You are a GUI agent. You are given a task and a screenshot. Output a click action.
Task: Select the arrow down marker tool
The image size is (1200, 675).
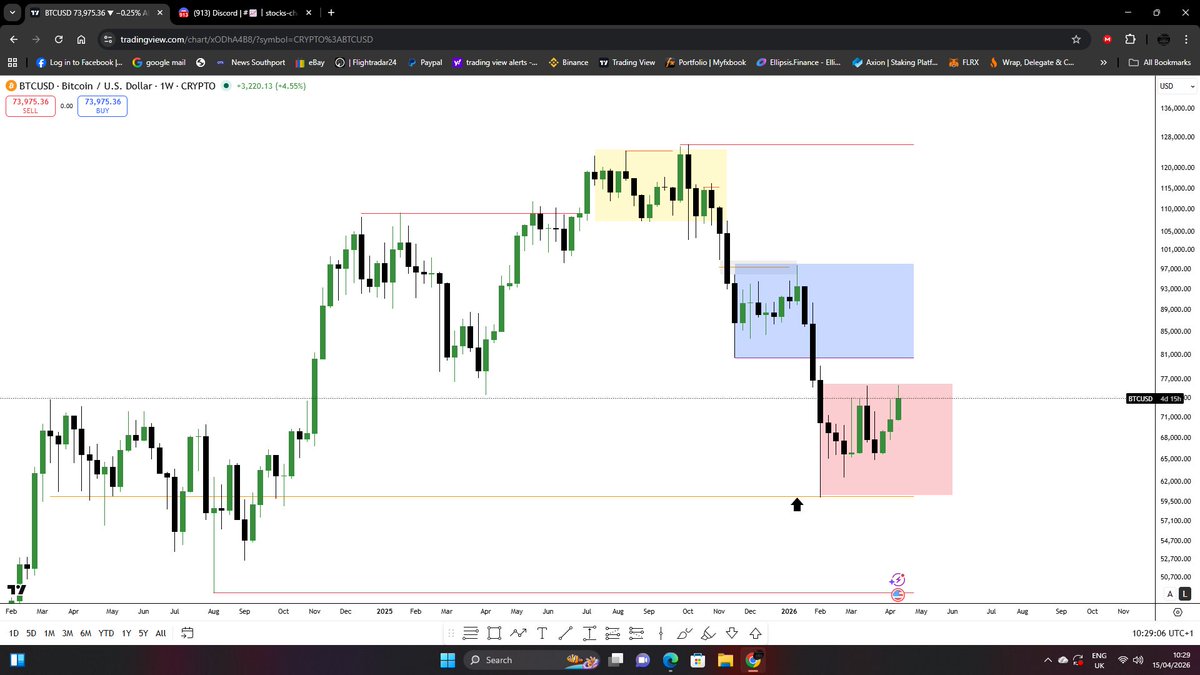[732, 633]
